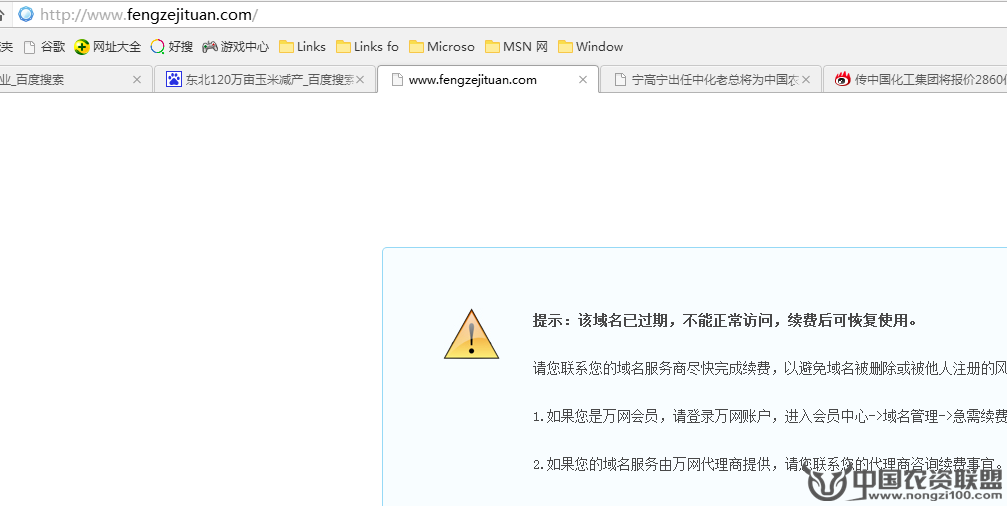Click the line starting 2.如果您的域名服务由万网代理商
1007x506 pixels.
tap(768, 464)
